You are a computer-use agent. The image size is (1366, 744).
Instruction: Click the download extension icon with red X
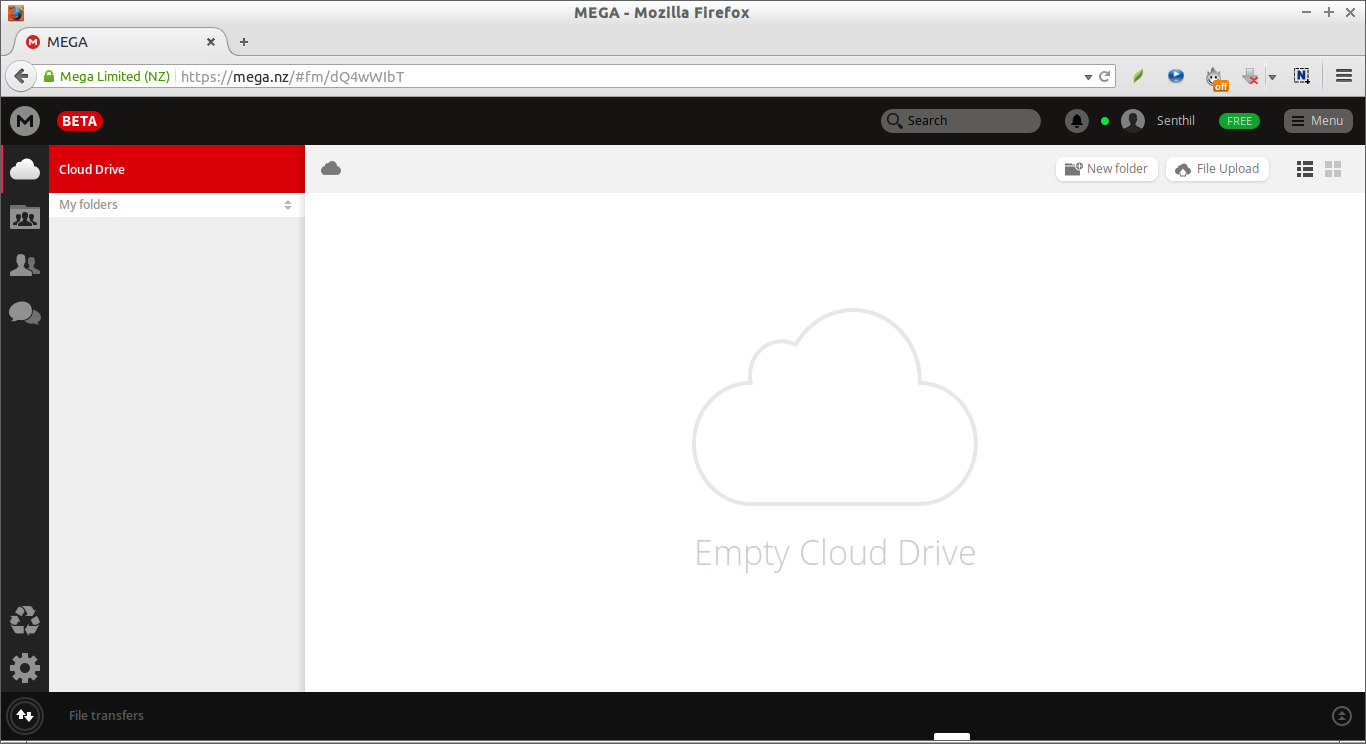click(x=1250, y=76)
